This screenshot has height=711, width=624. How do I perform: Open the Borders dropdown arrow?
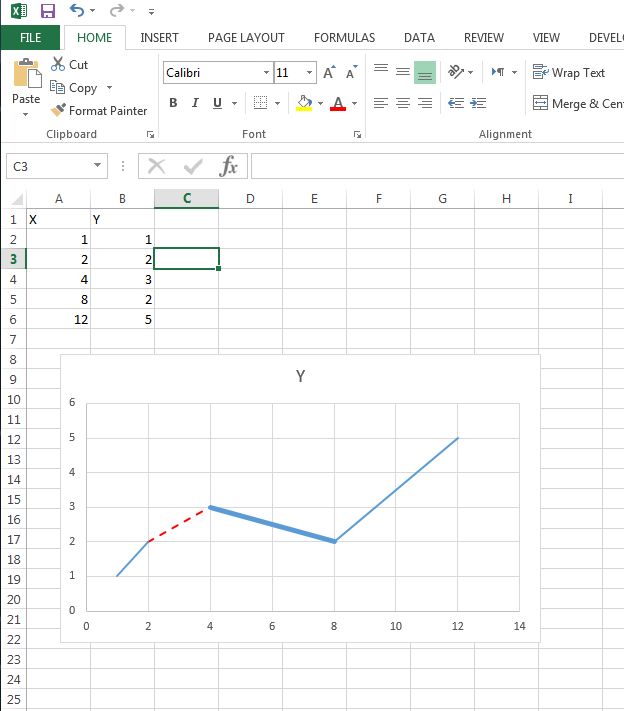[x=278, y=103]
